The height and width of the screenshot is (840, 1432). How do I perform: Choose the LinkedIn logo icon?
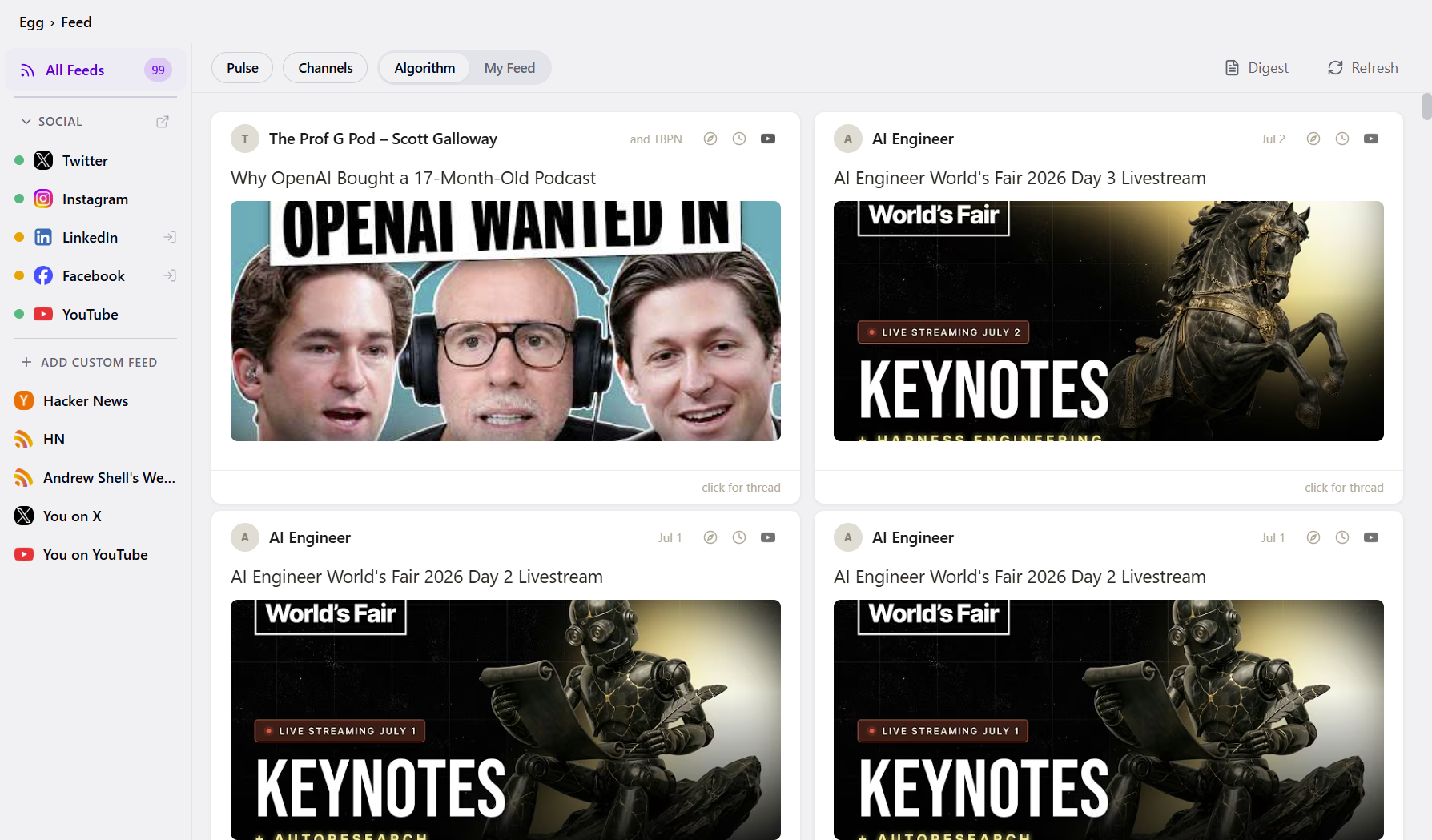pyautogui.click(x=43, y=237)
